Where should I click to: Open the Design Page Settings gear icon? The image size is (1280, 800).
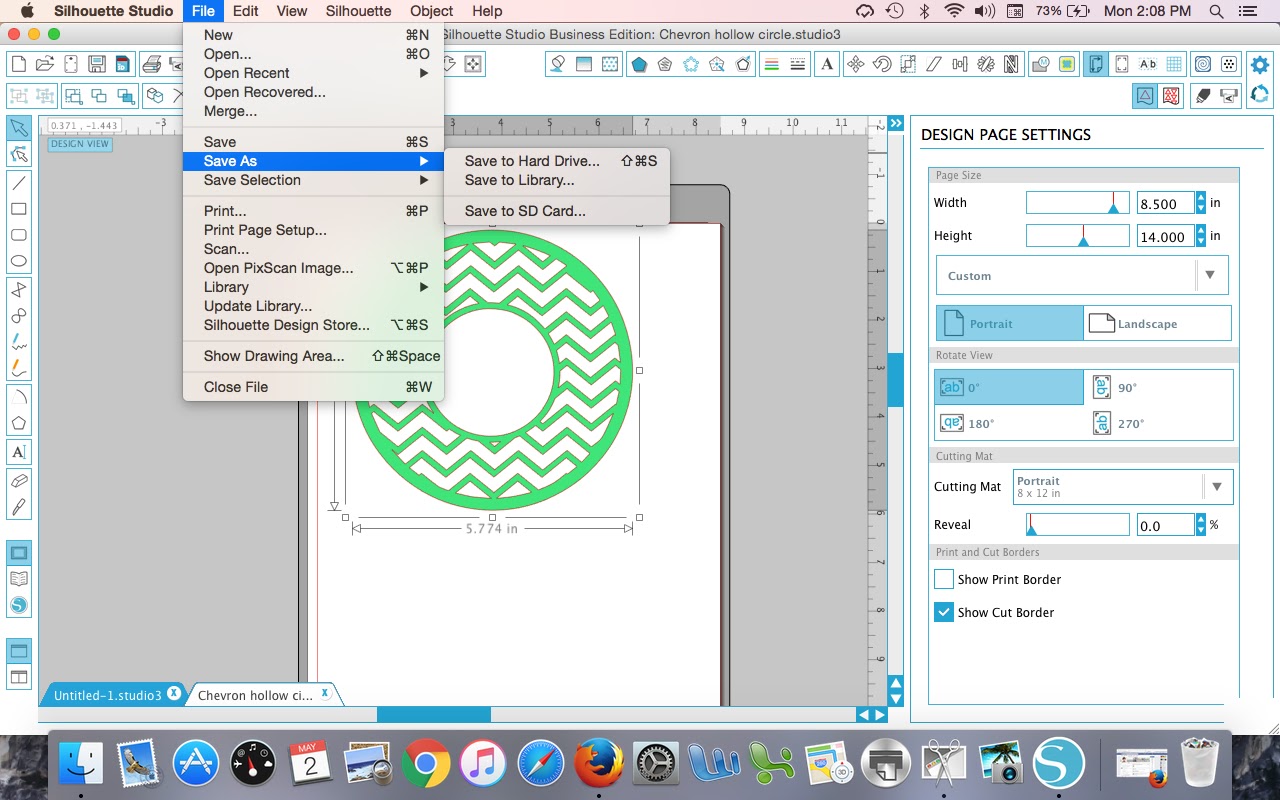point(1258,64)
